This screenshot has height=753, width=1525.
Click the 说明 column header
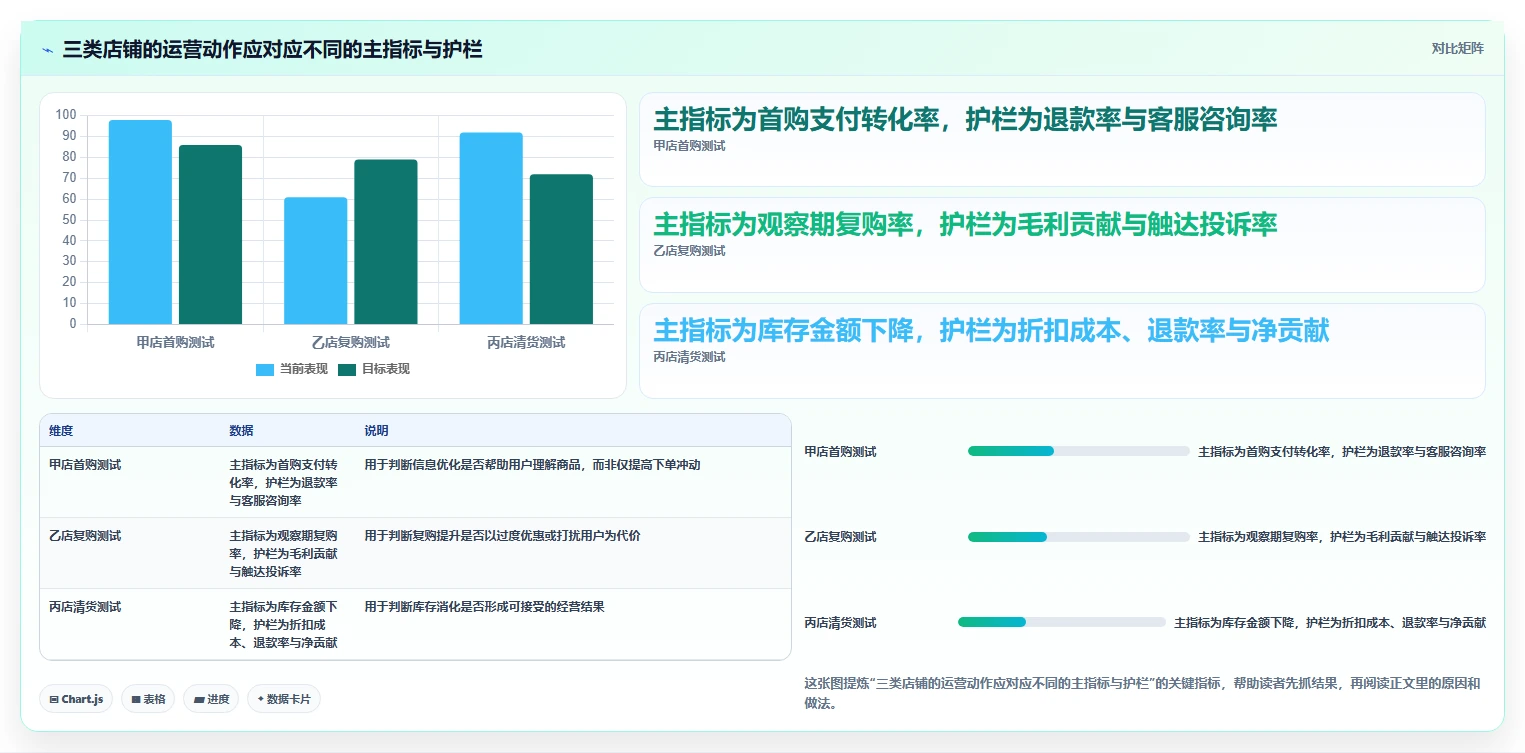click(376, 431)
